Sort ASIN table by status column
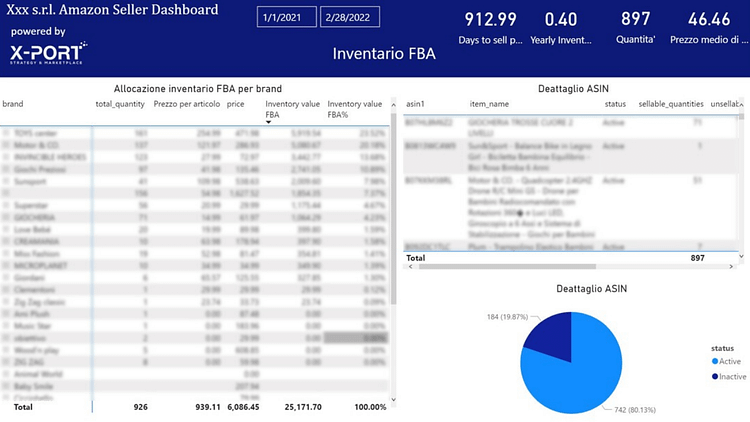The width and height of the screenshot is (750, 422). [x=615, y=104]
